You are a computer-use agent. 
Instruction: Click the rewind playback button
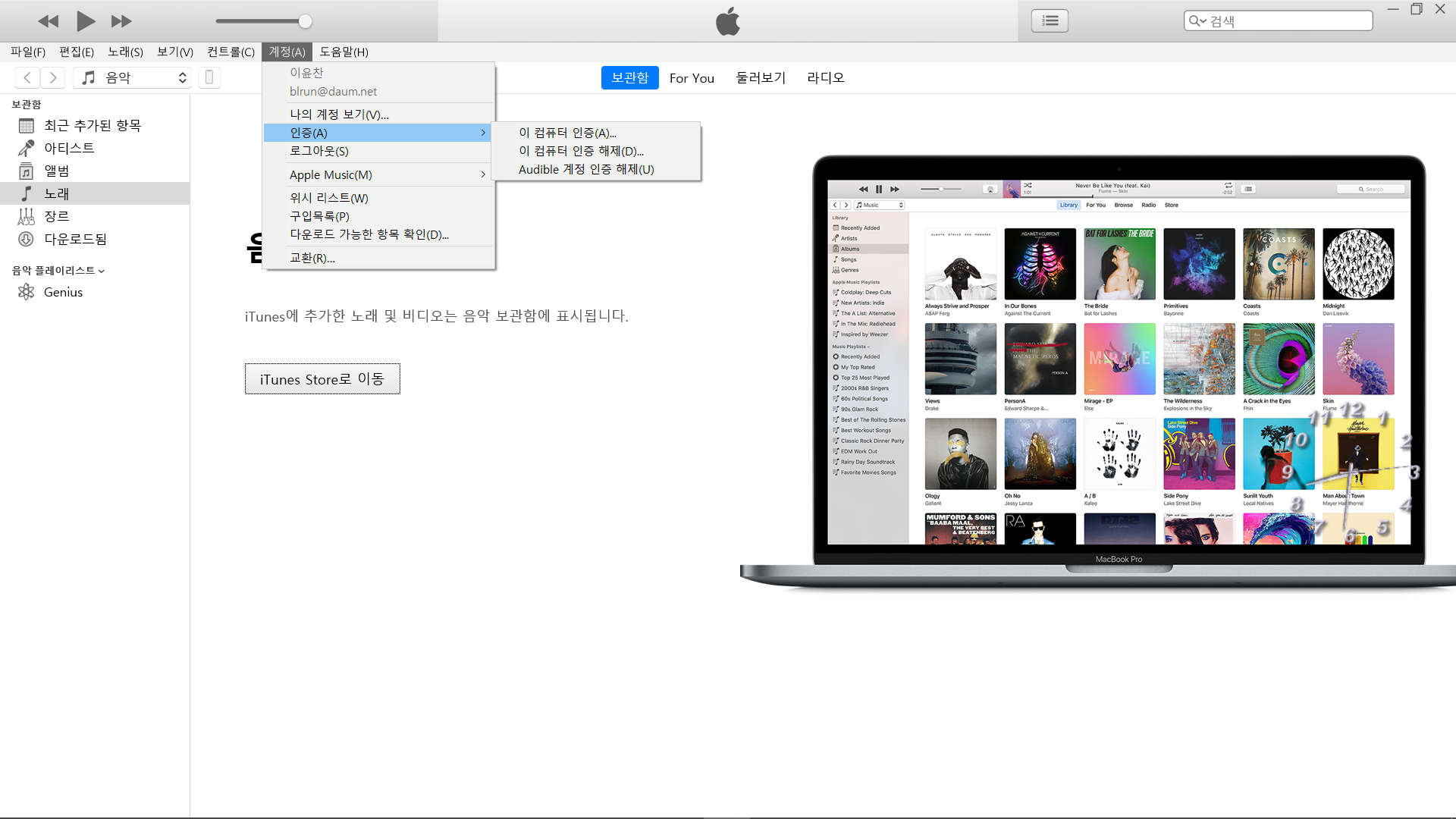[x=49, y=21]
